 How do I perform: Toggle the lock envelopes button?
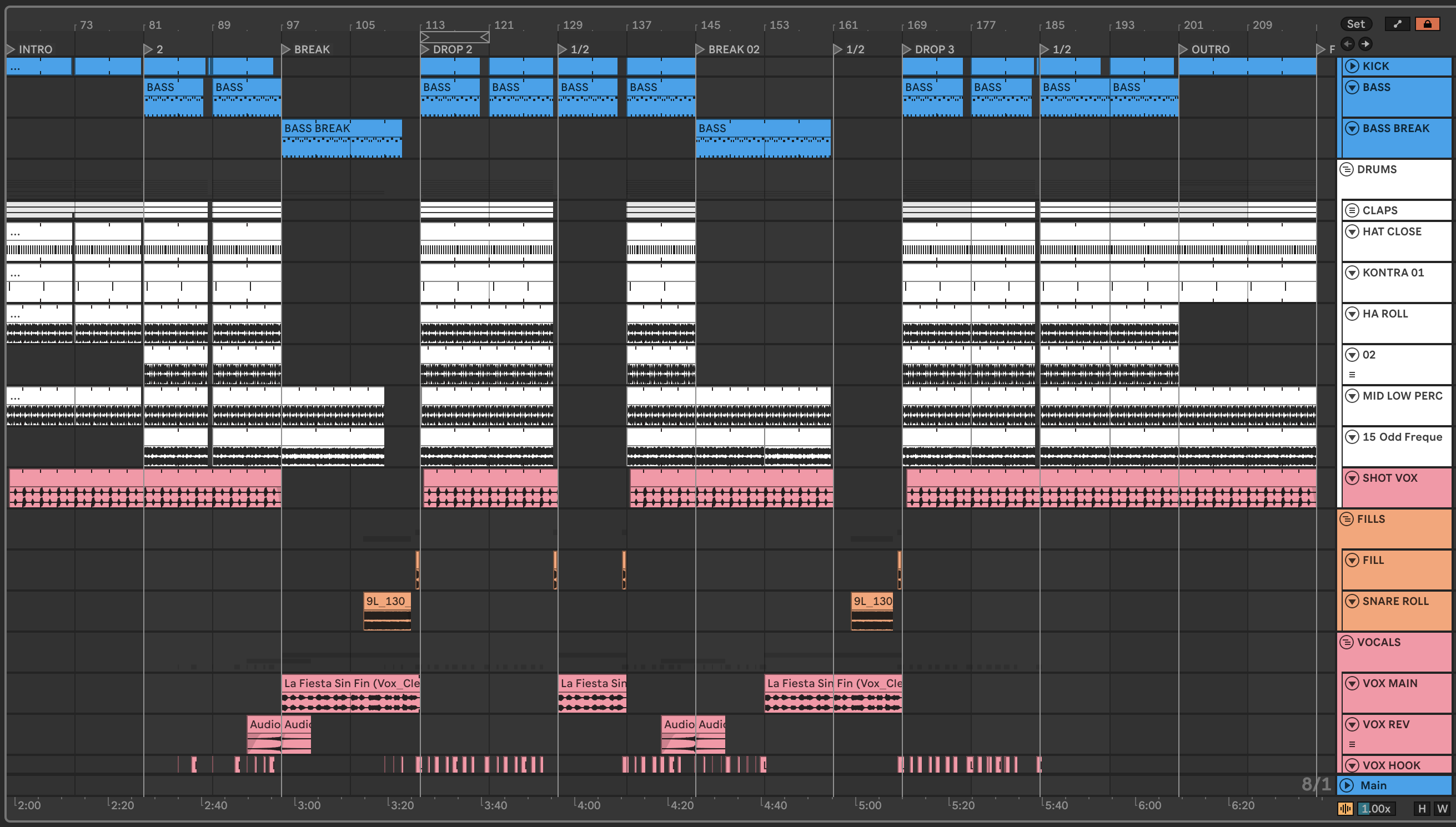point(1427,24)
